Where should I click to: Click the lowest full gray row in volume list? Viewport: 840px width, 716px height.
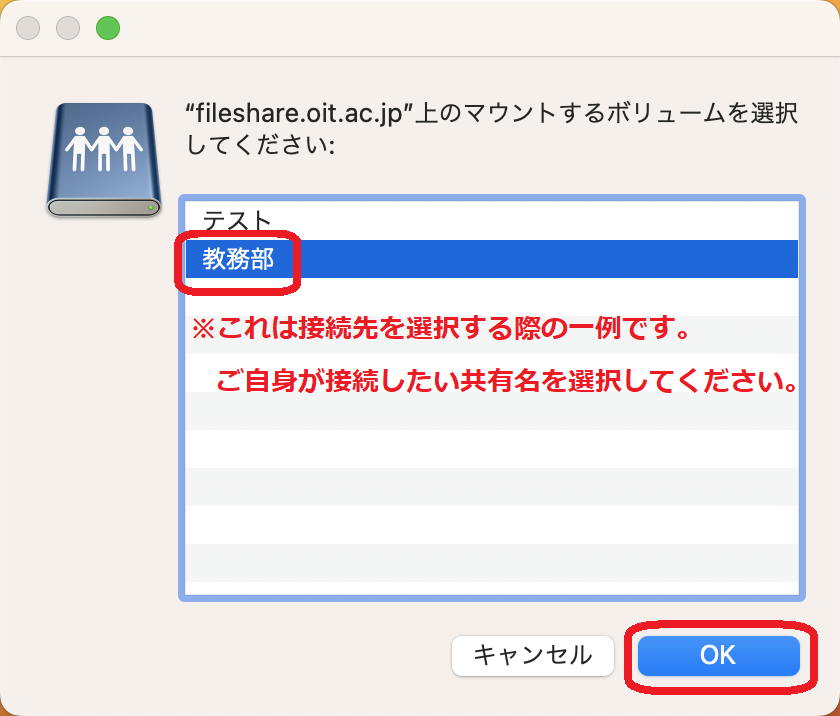pos(491,563)
